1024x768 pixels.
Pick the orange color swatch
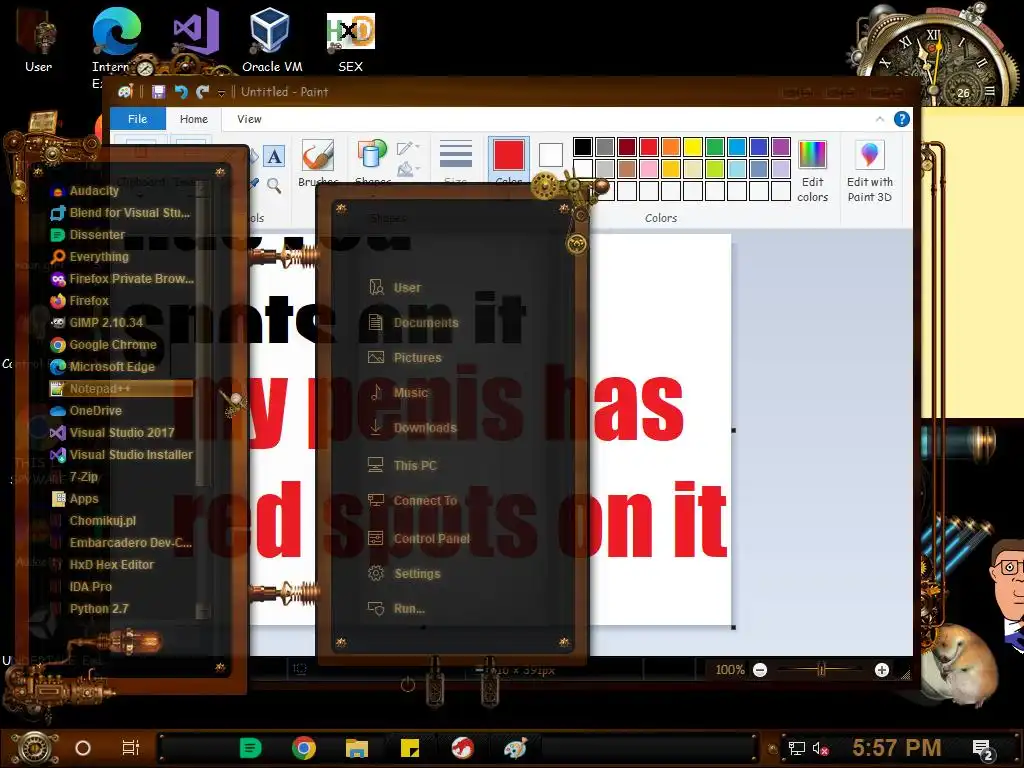(x=671, y=147)
